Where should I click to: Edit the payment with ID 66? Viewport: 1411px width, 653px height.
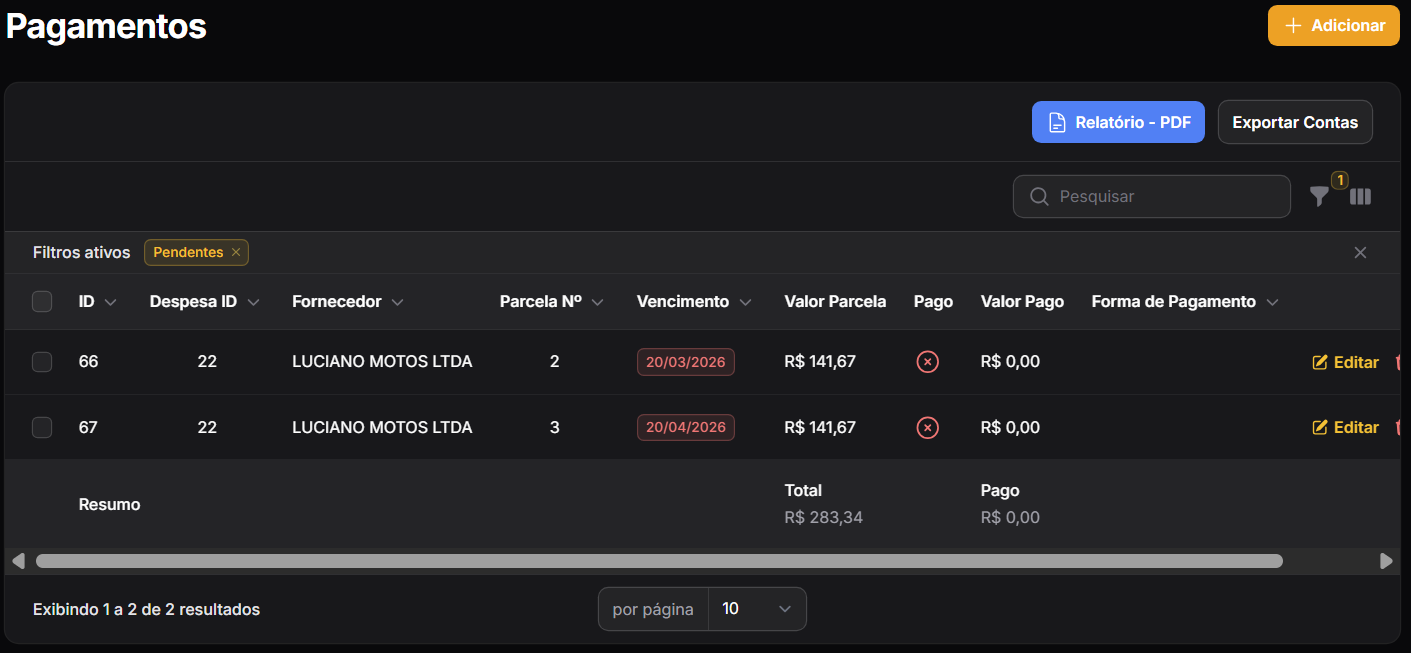(1345, 362)
